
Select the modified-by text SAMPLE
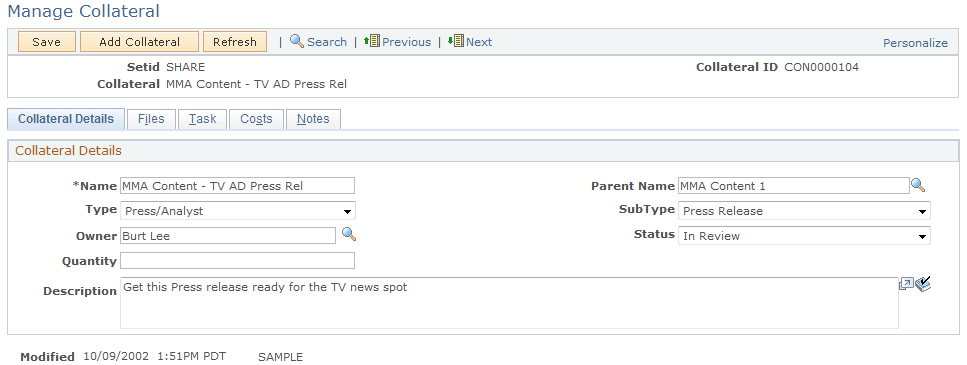[281, 357]
